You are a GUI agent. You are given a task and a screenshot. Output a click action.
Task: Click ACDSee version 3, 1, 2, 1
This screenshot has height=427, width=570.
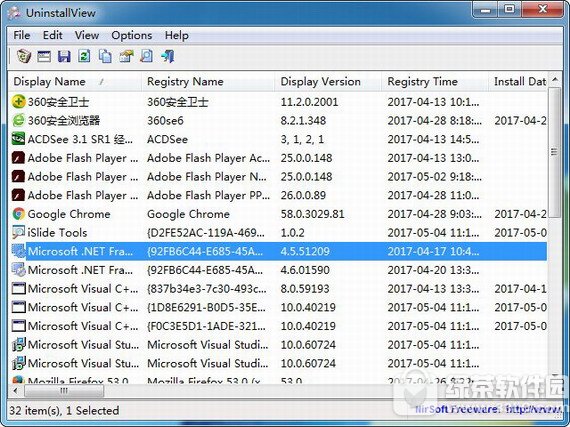click(x=302, y=139)
